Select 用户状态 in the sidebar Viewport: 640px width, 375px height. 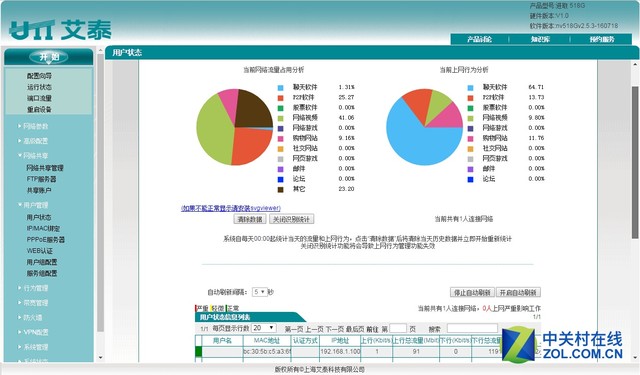point(39,217)
